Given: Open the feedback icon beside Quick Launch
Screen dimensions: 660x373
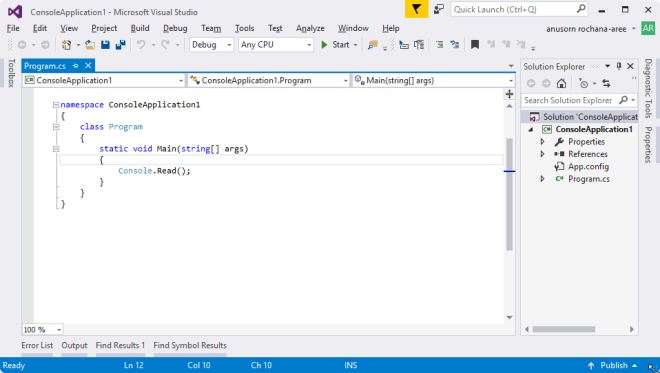Looking at the screenshot, I should pyautogui.click(x=439, y=9).
